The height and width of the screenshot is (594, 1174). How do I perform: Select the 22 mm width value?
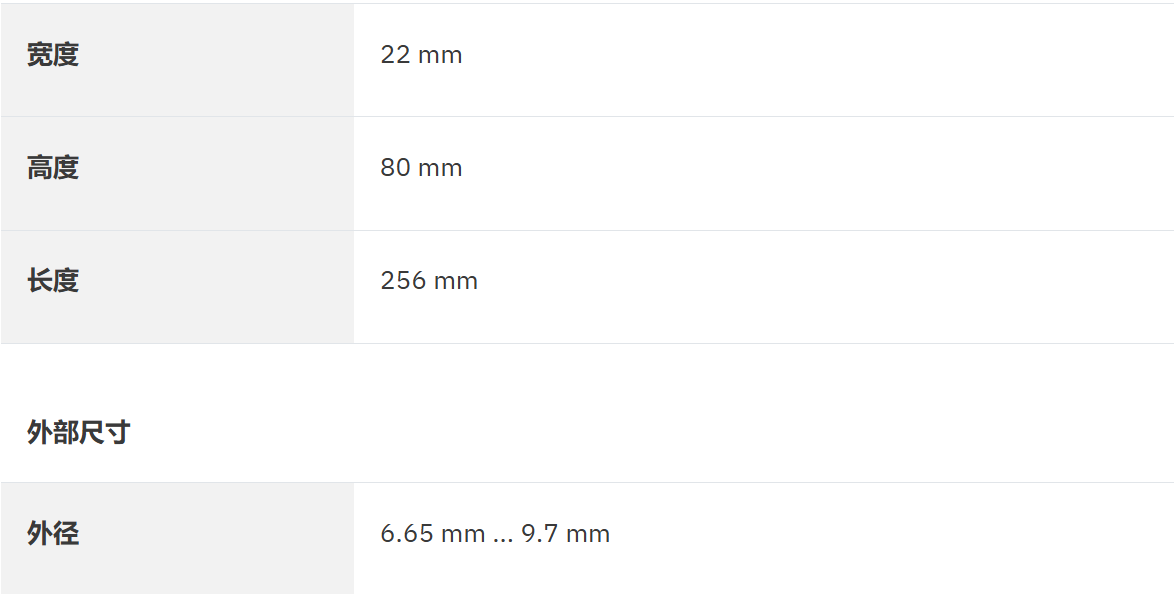point(421,55)
